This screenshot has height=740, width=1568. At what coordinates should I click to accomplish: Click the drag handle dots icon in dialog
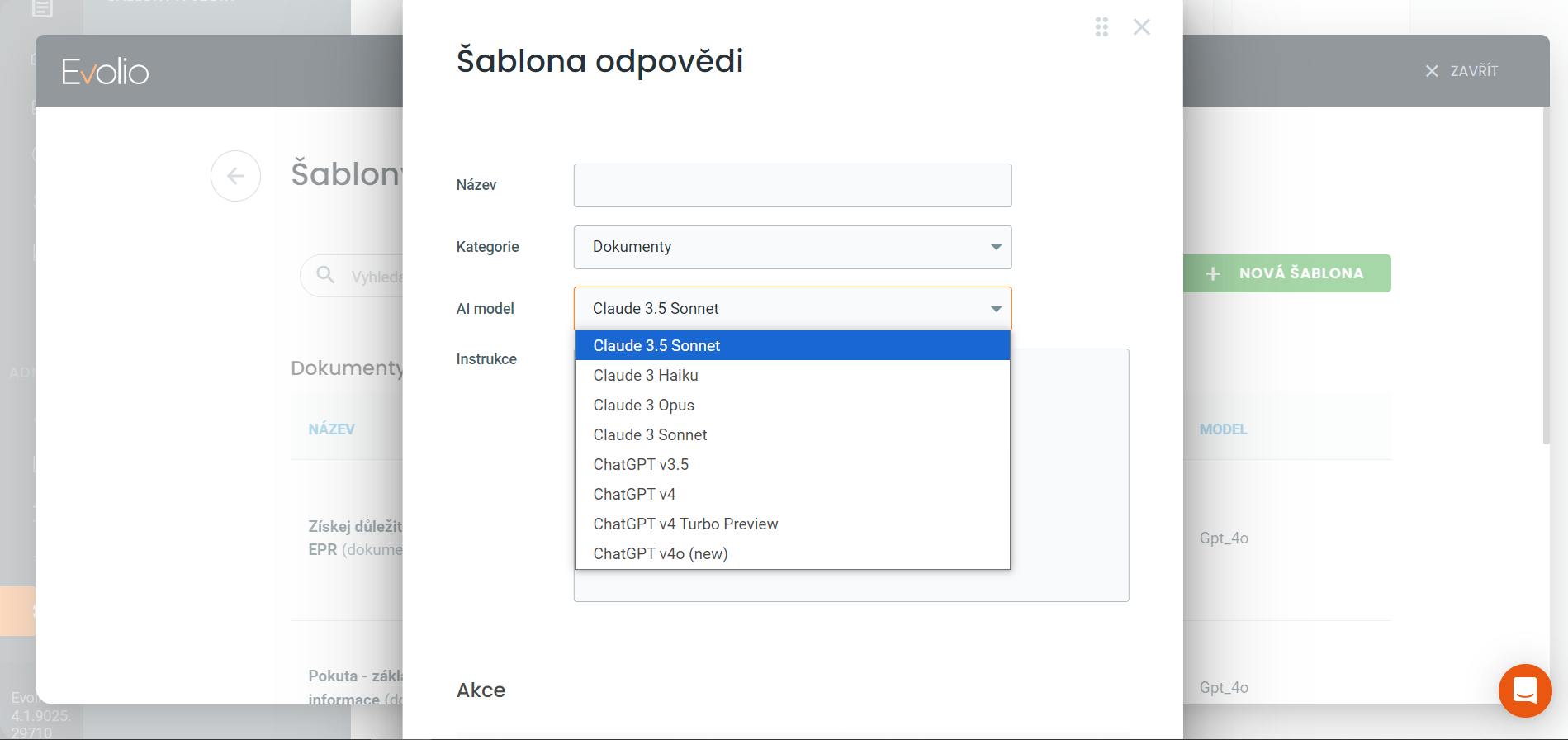point(1101,27)
